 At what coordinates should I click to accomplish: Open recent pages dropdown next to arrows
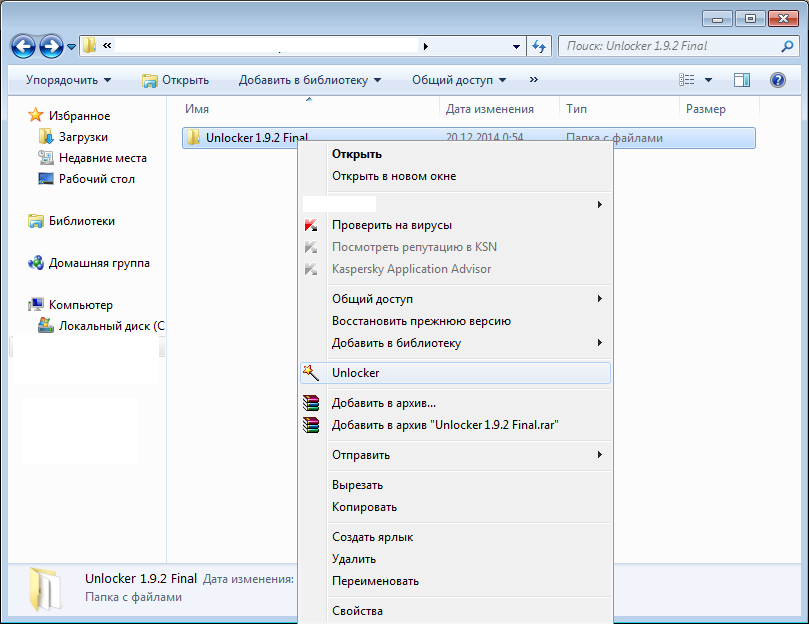[x=72, y=47]
